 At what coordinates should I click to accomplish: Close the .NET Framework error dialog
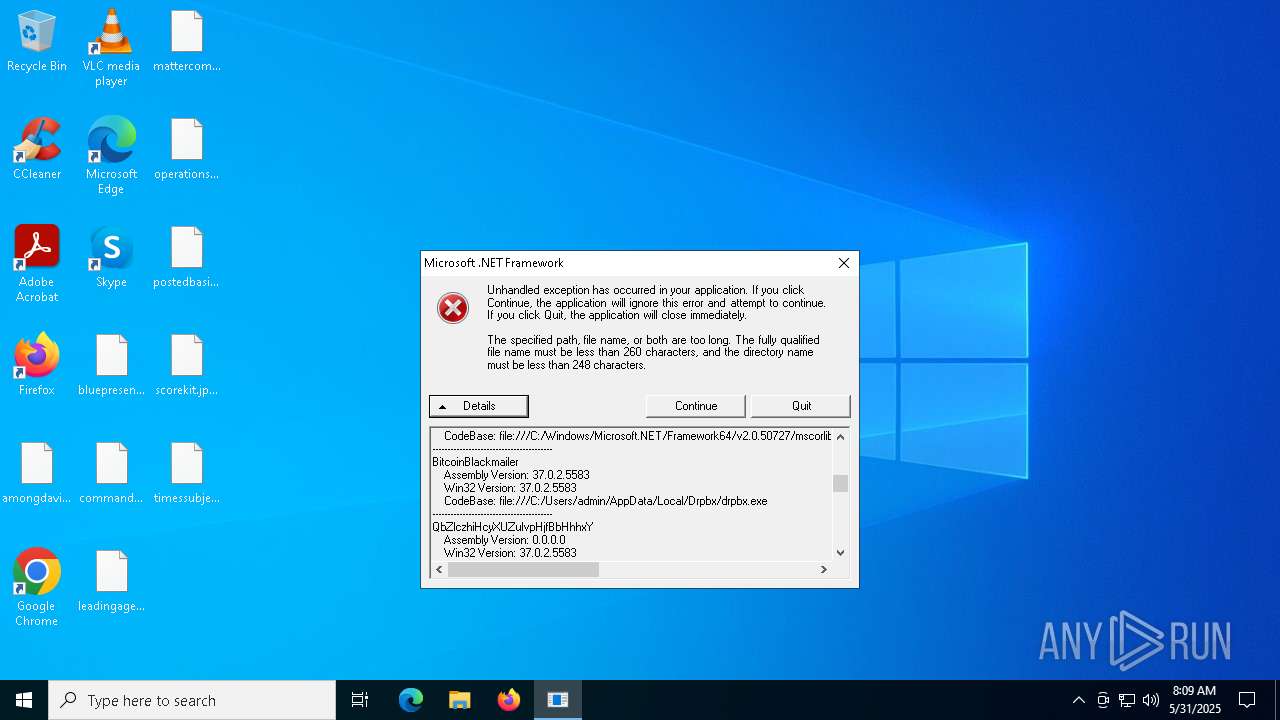(x=843, y=263)
